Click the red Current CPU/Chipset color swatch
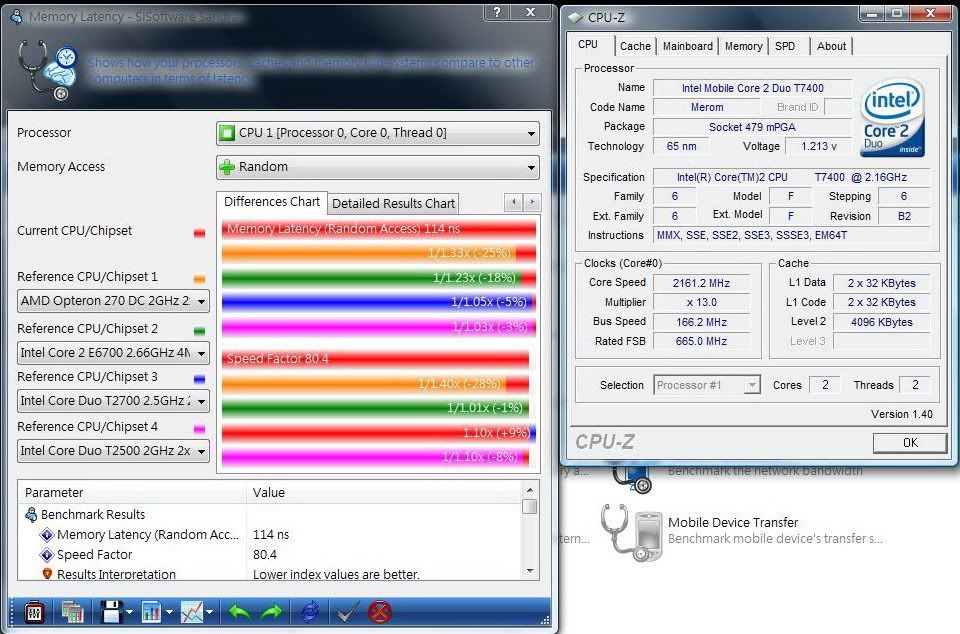Screen dimensions: 960x634 pos(200,233)
